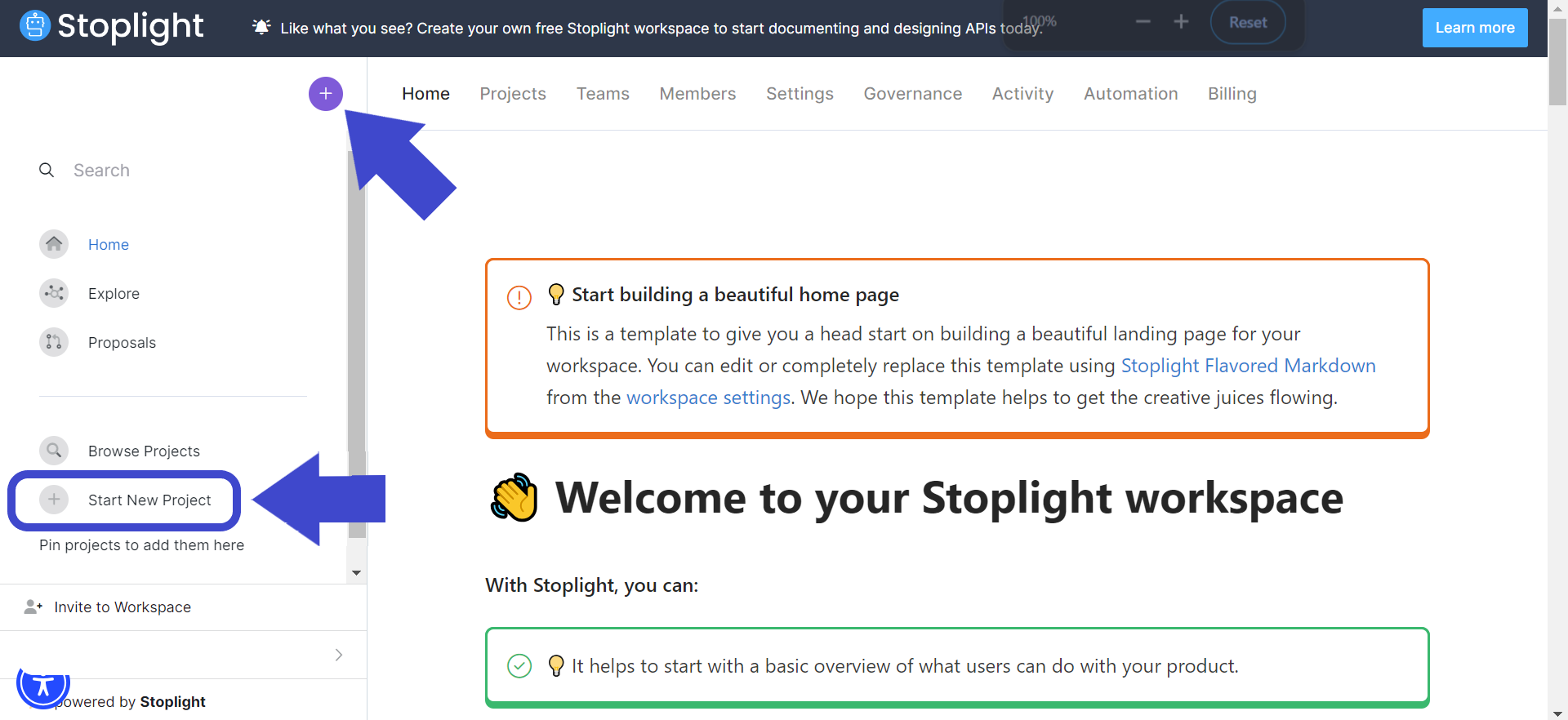This screenshot has height=720, width=1568.
Task: Click the green checkmark circle icon
Action: (519, 666)
